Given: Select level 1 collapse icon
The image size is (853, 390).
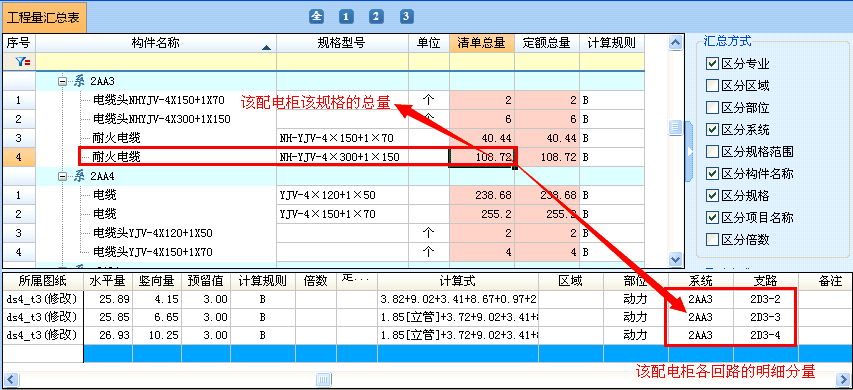Looking at the screenshot, I should pyautogui.click(x=346, y=17).
